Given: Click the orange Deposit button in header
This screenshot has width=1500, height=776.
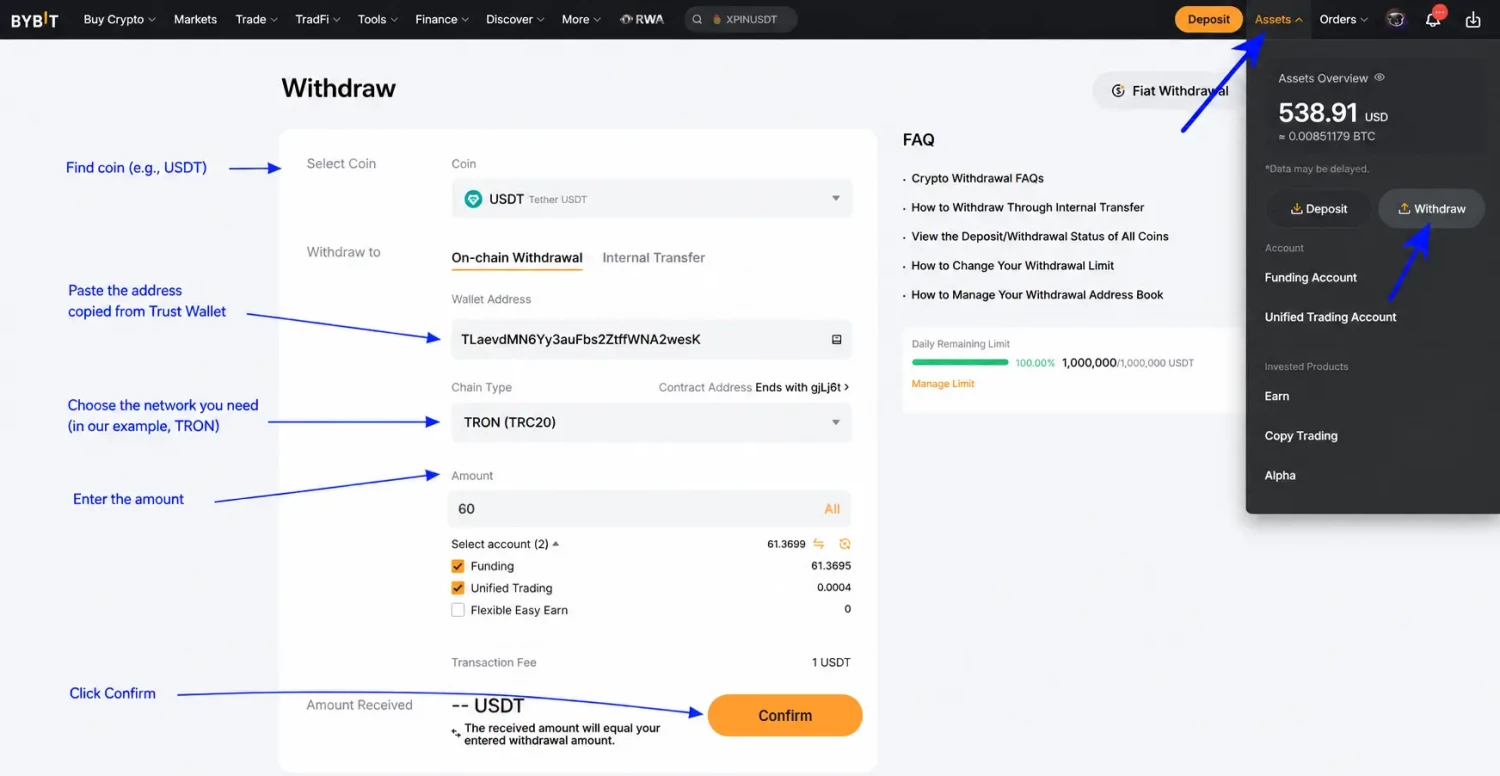Looking at the screenshot, I should point(1209,19).
